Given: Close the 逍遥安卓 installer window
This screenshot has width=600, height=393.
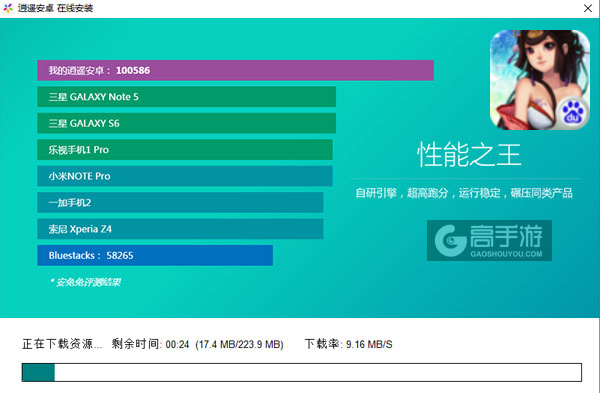Looking at the screenshot, I should coord(588,8).
